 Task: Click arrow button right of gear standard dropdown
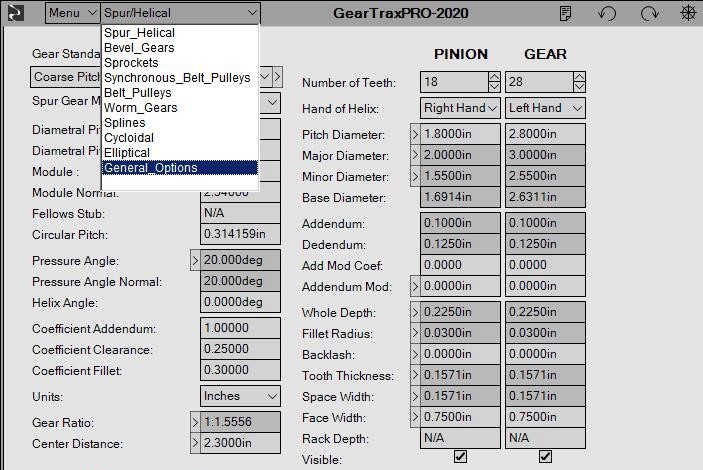[278, 77]
